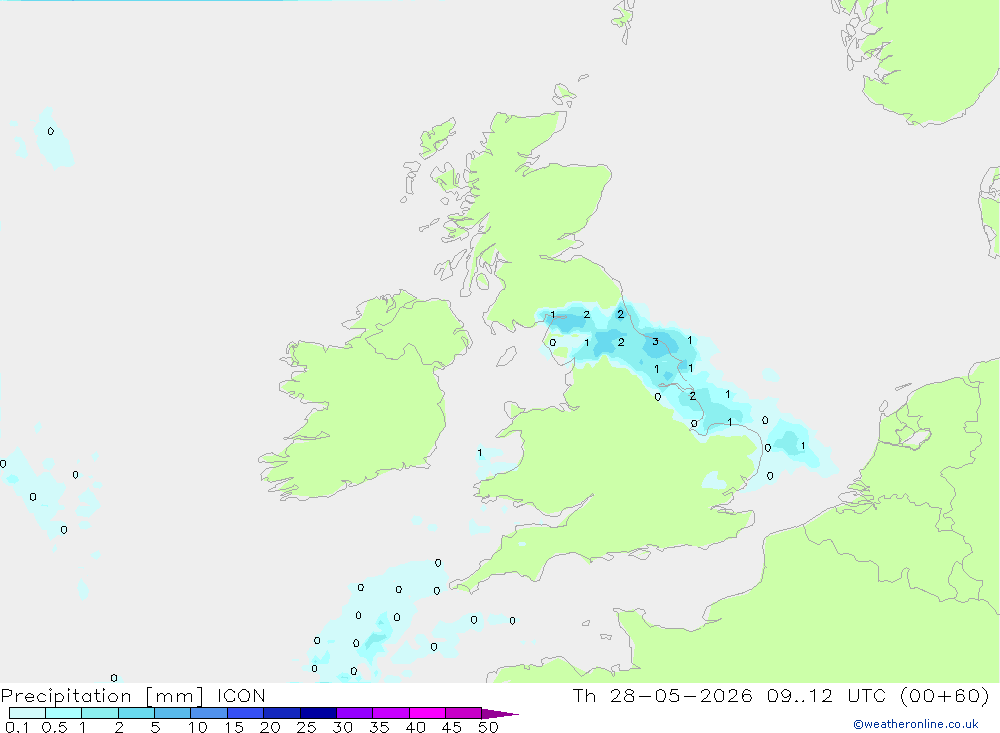Click the 25–30 mm navy legend swatch

coord(318,713)
